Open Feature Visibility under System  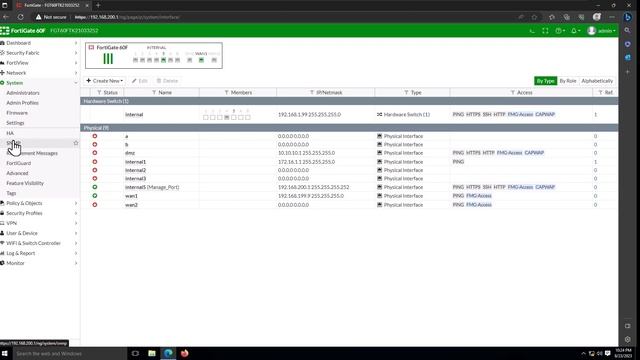pyautogui.click(x=25, y=183)
